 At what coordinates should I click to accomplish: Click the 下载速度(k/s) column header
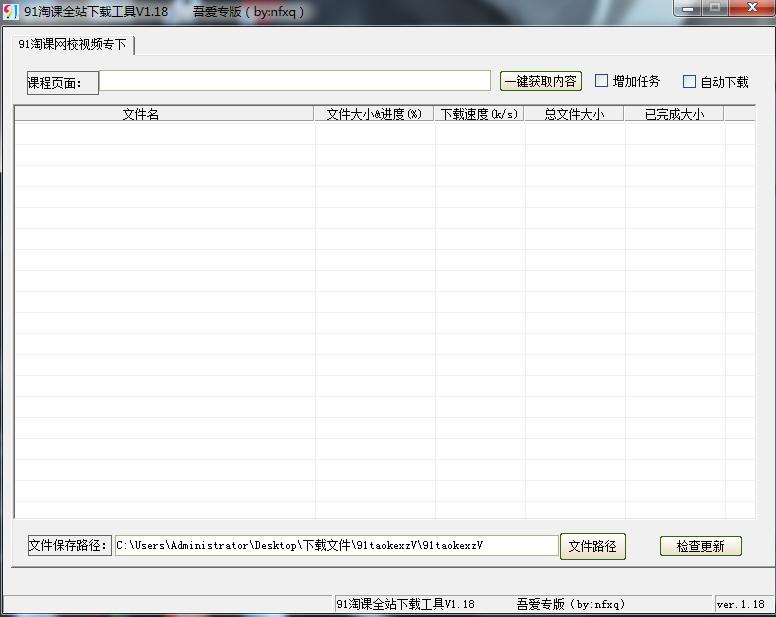479,114
